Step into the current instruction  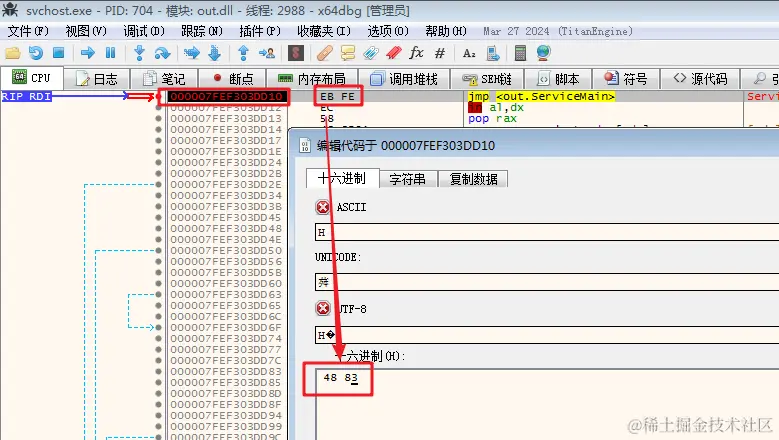[140, 53]
